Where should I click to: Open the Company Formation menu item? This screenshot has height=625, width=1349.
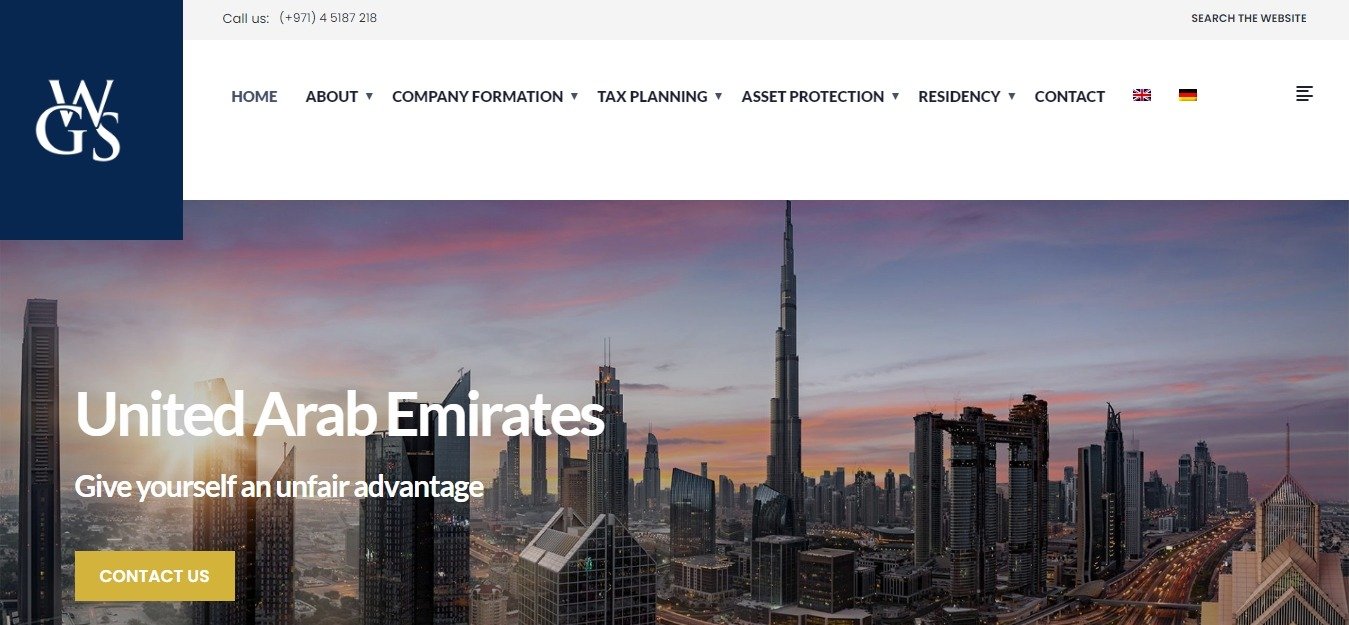coord(477,96)
